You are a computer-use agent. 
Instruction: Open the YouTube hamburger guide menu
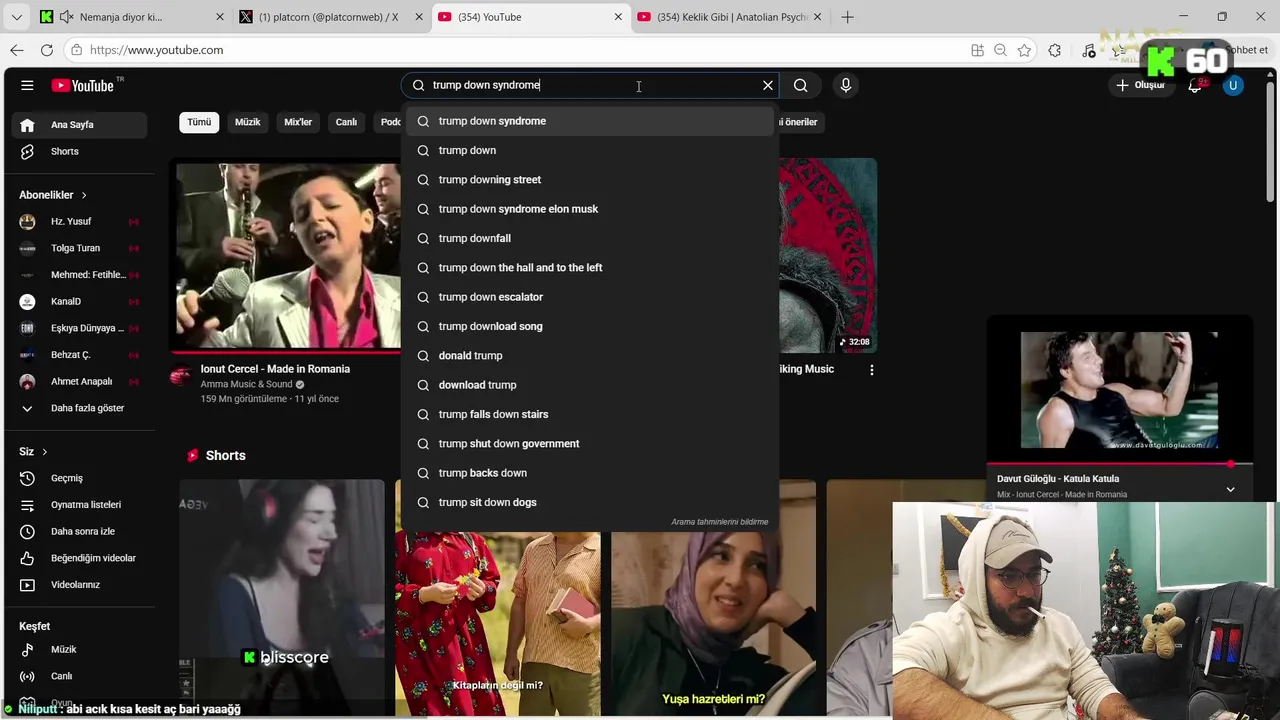[27, 85]
